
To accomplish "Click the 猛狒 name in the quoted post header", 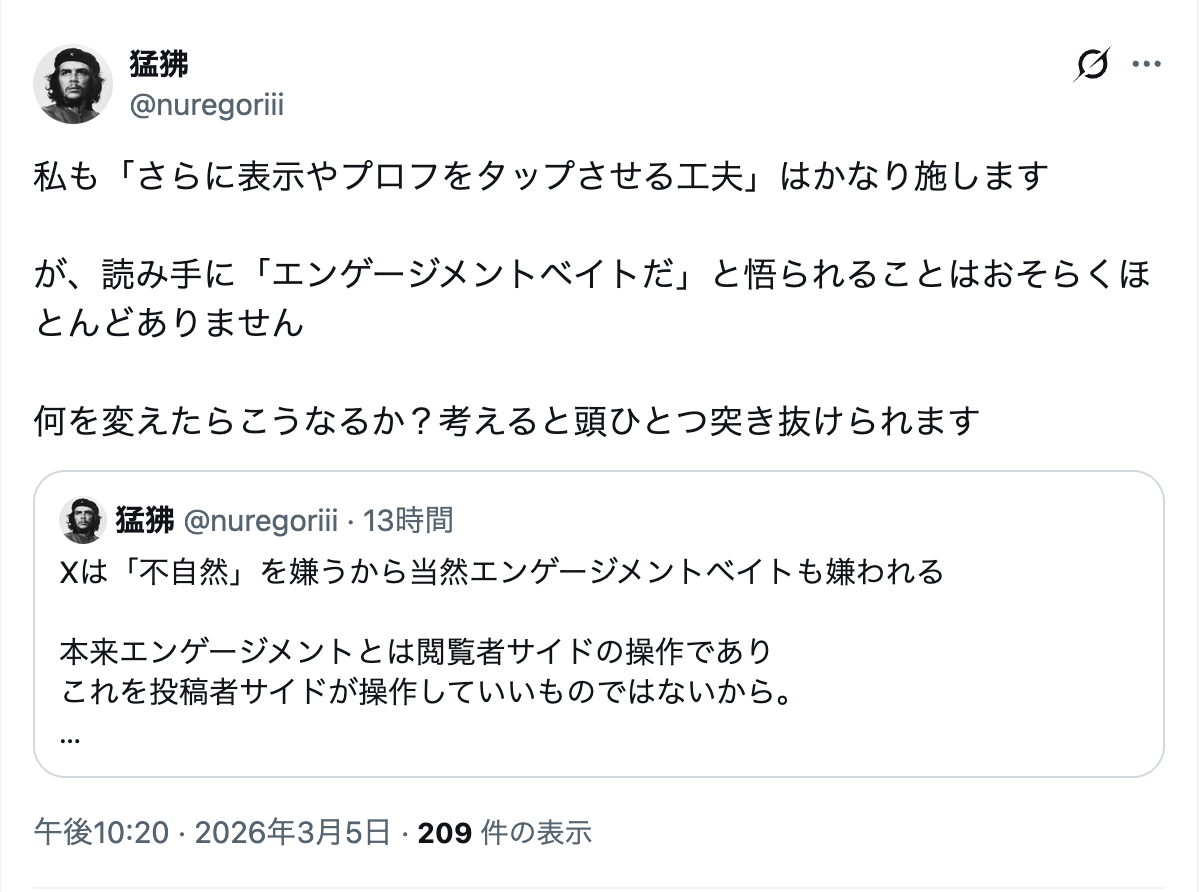I will pyautogui.click(x=144, y=520).
